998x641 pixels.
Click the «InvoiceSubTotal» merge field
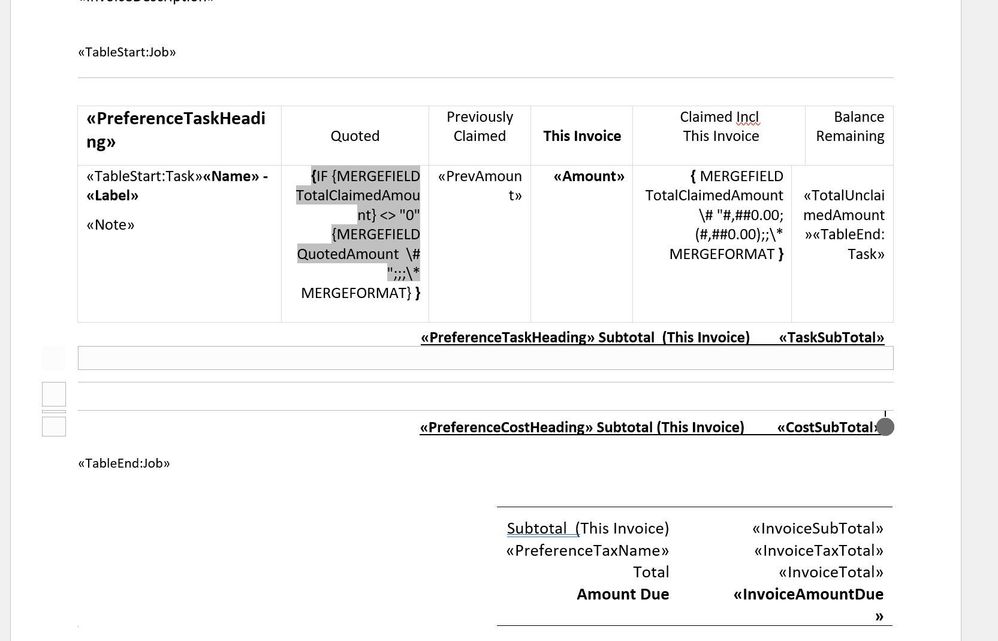point(817,528)
